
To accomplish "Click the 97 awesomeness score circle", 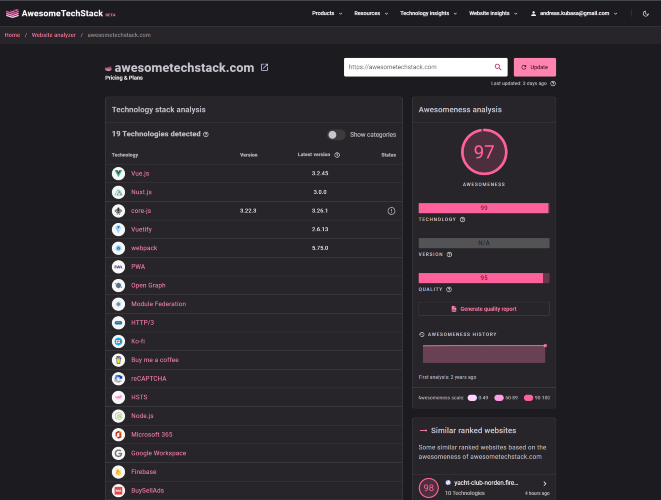I will tap(484, 152).
